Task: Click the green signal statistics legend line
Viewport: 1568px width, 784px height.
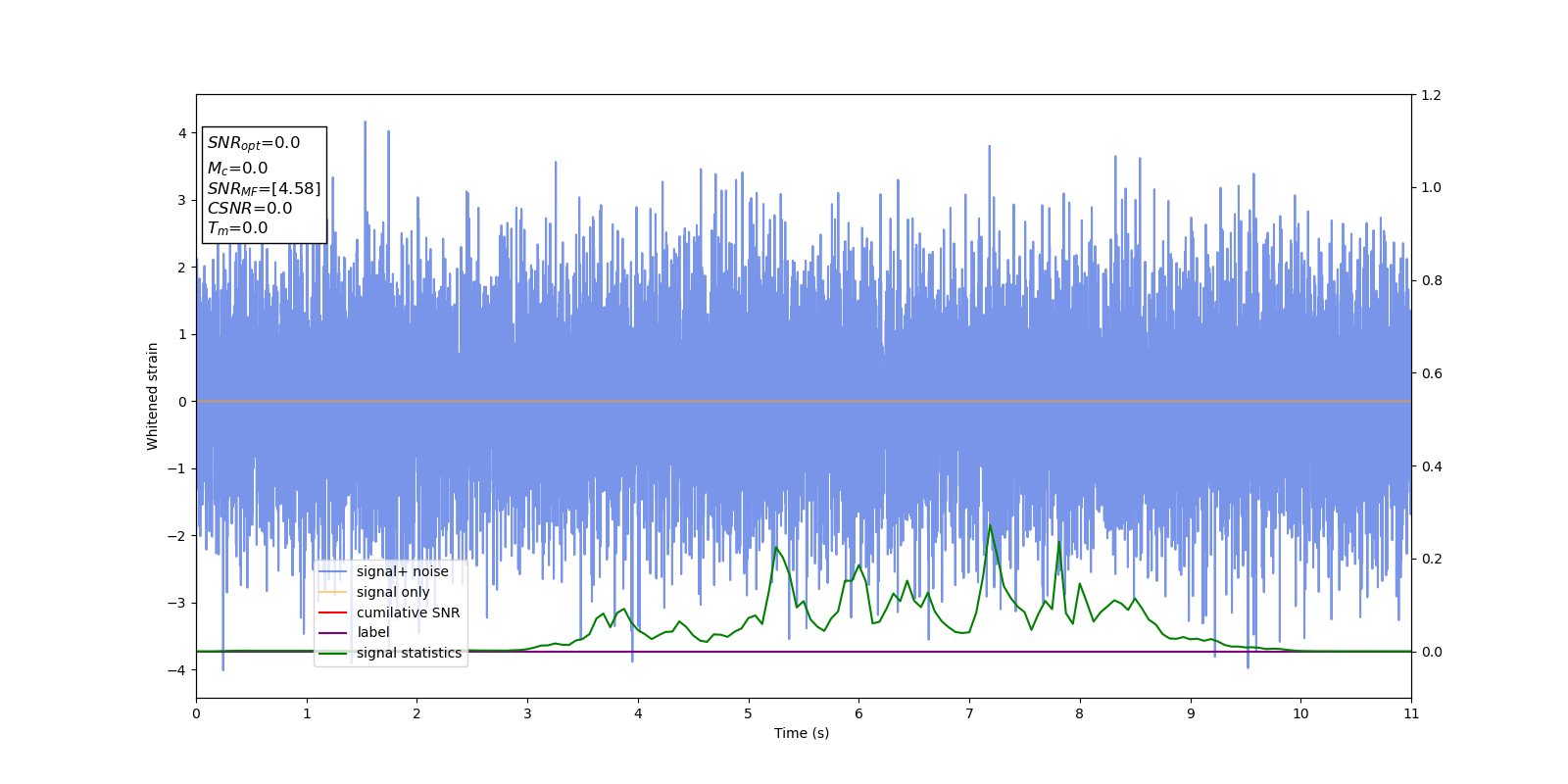Action: click(333, 653)
